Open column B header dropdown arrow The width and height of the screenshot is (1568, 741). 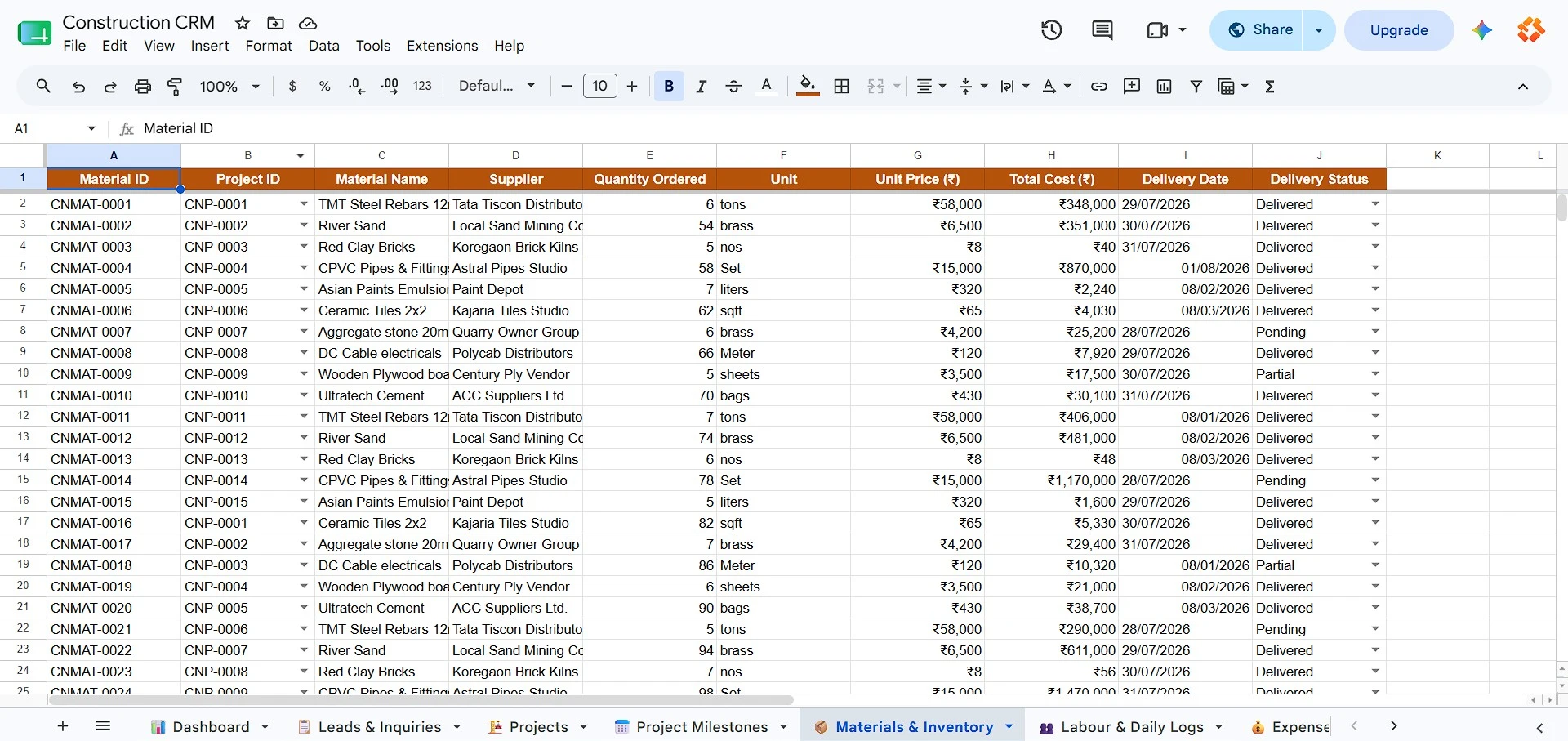301,155
